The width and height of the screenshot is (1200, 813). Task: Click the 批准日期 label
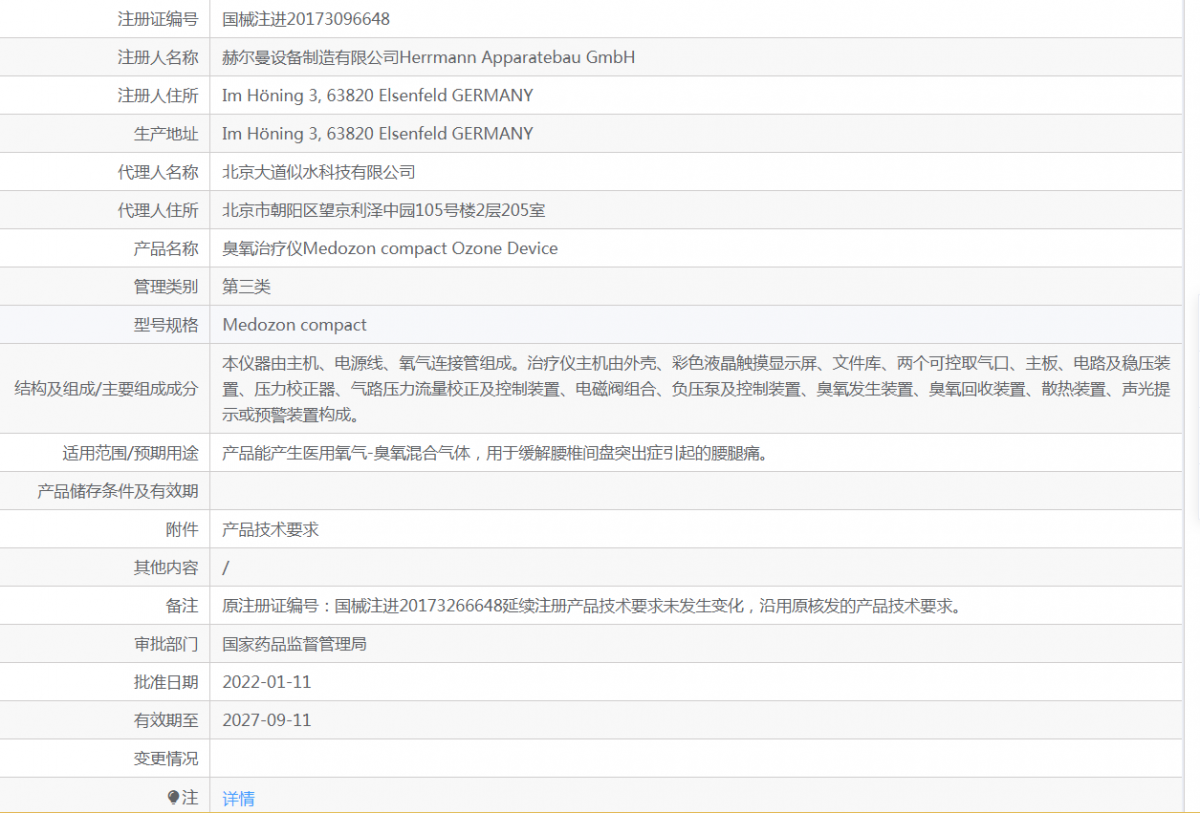(x=166, y=682)
